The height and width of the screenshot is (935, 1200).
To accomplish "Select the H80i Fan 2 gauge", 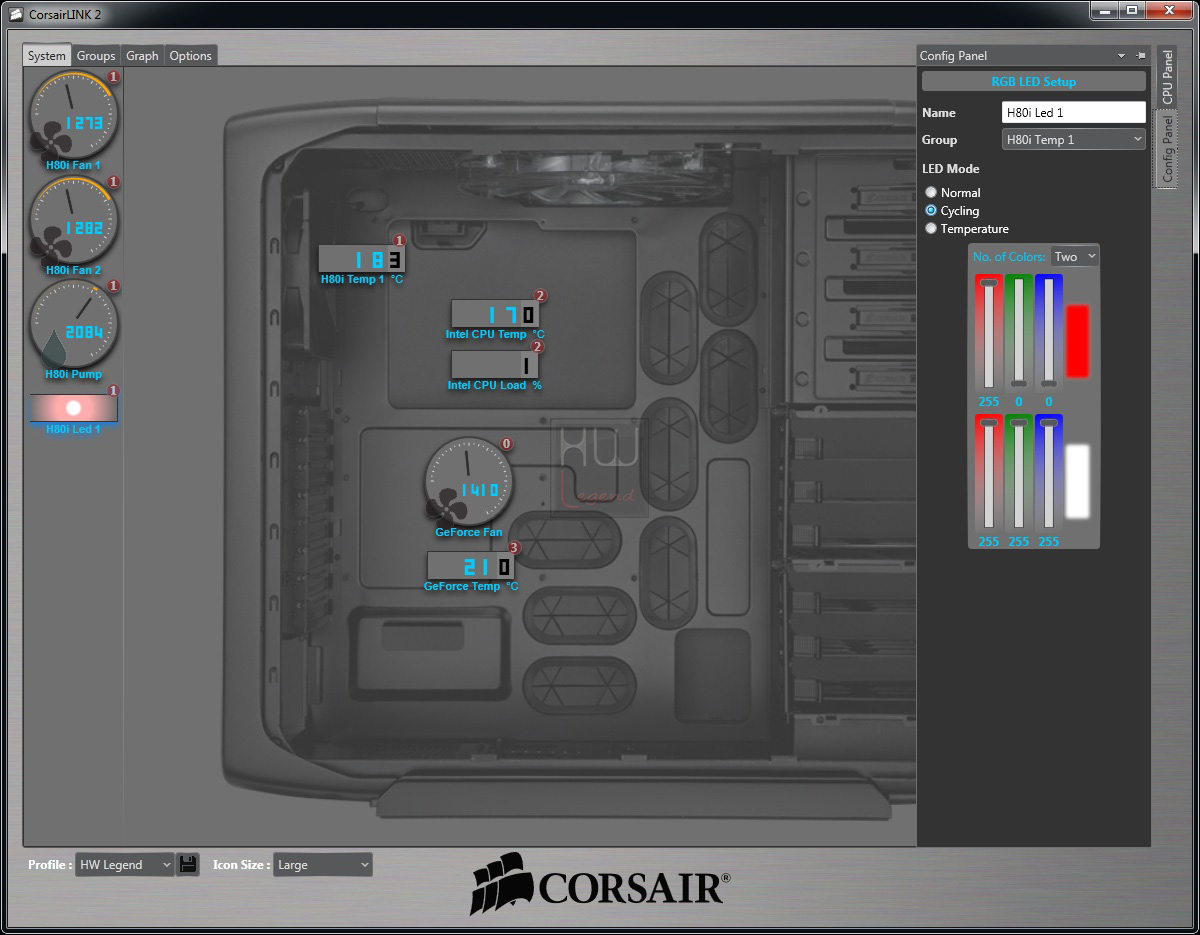I will pyautogui.click(x=73, y=221).
